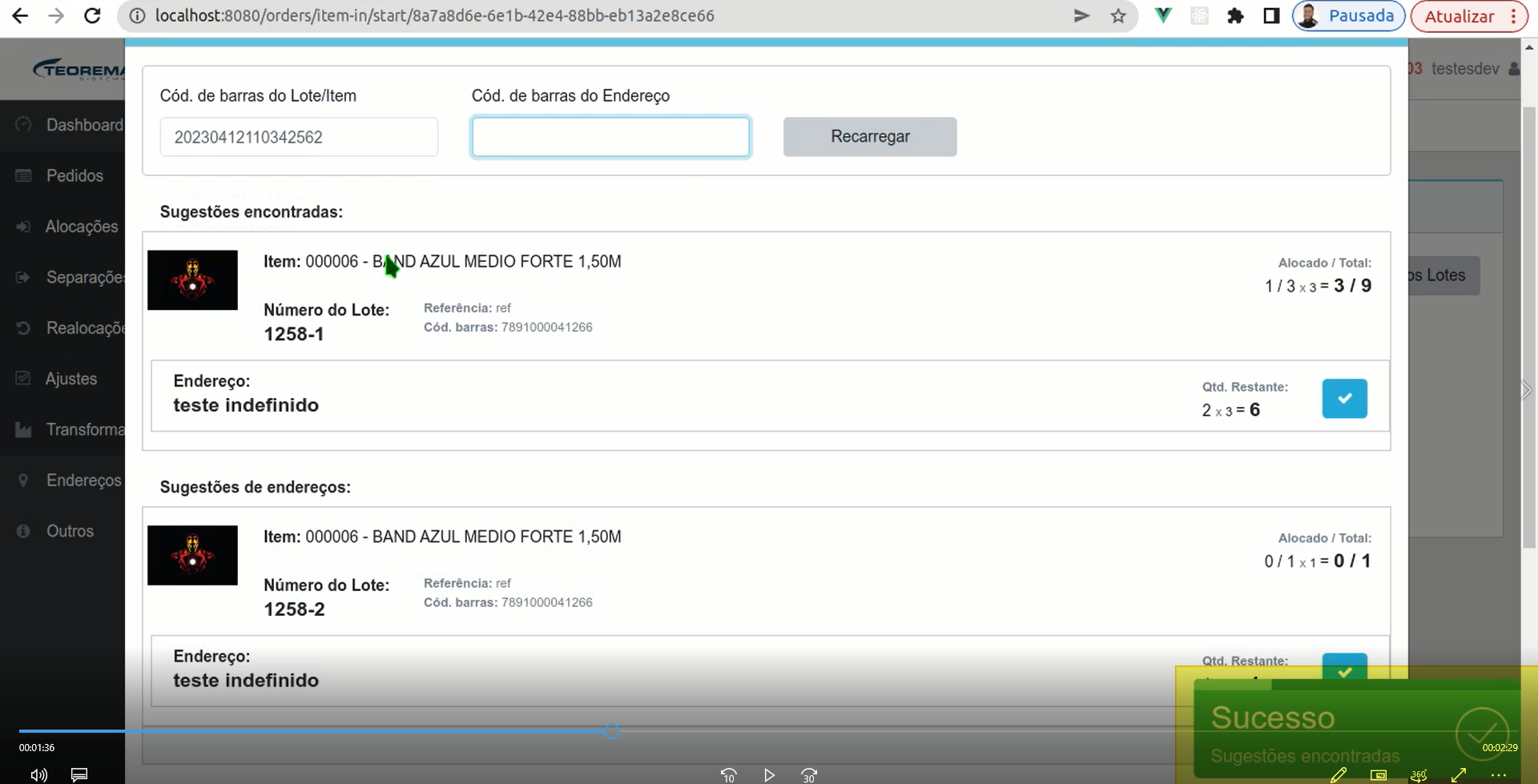
Task: Click the lot number 1258-2 text
Action: coord(294,609)
